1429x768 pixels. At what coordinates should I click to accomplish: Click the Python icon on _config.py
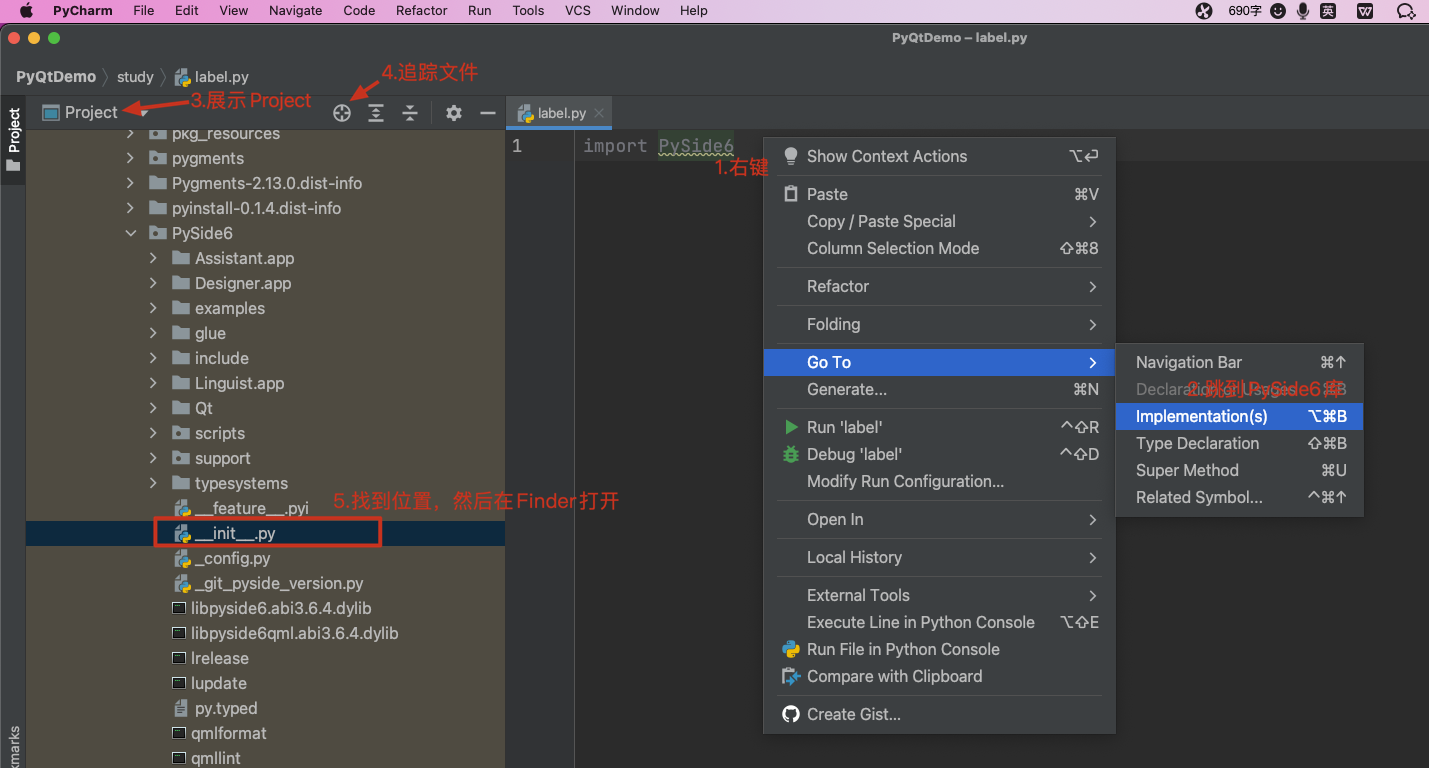pos(182,559)
